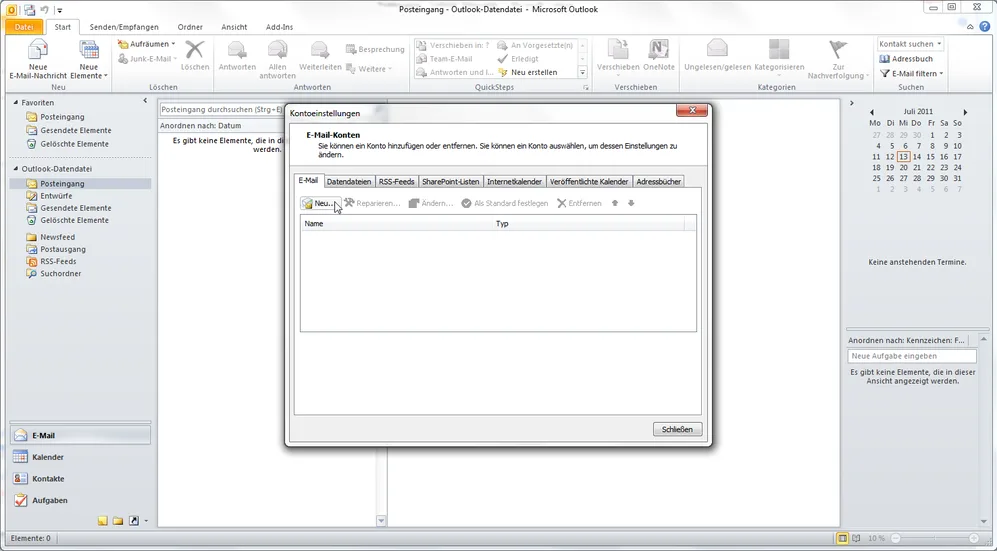Viewport: 997px width, 551px height.
Task: Open the Neue Elemente dropdown
Action: (x=88, y=59)
